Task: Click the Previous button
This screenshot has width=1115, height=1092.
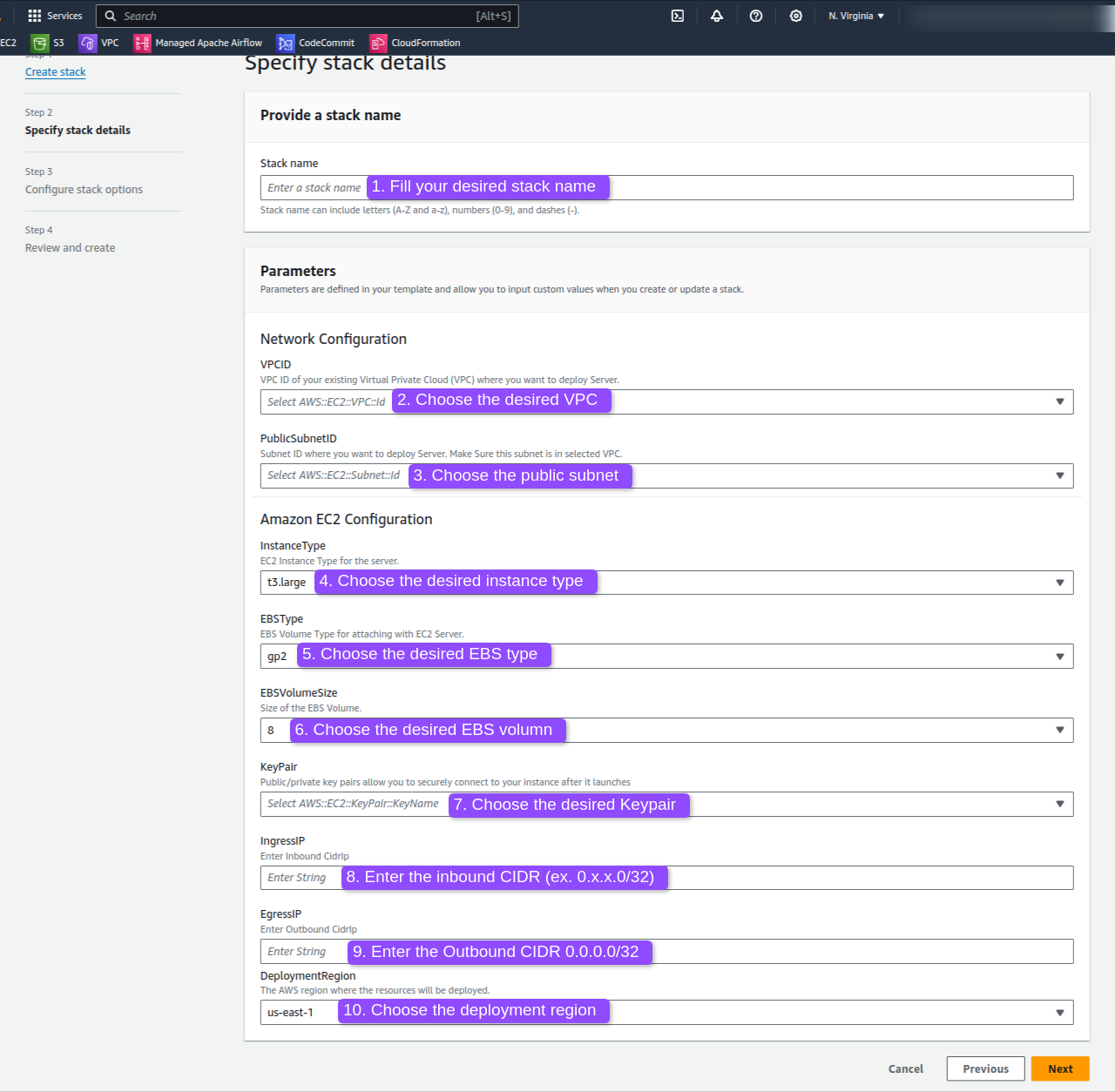Action: (x=986, y=1068)
